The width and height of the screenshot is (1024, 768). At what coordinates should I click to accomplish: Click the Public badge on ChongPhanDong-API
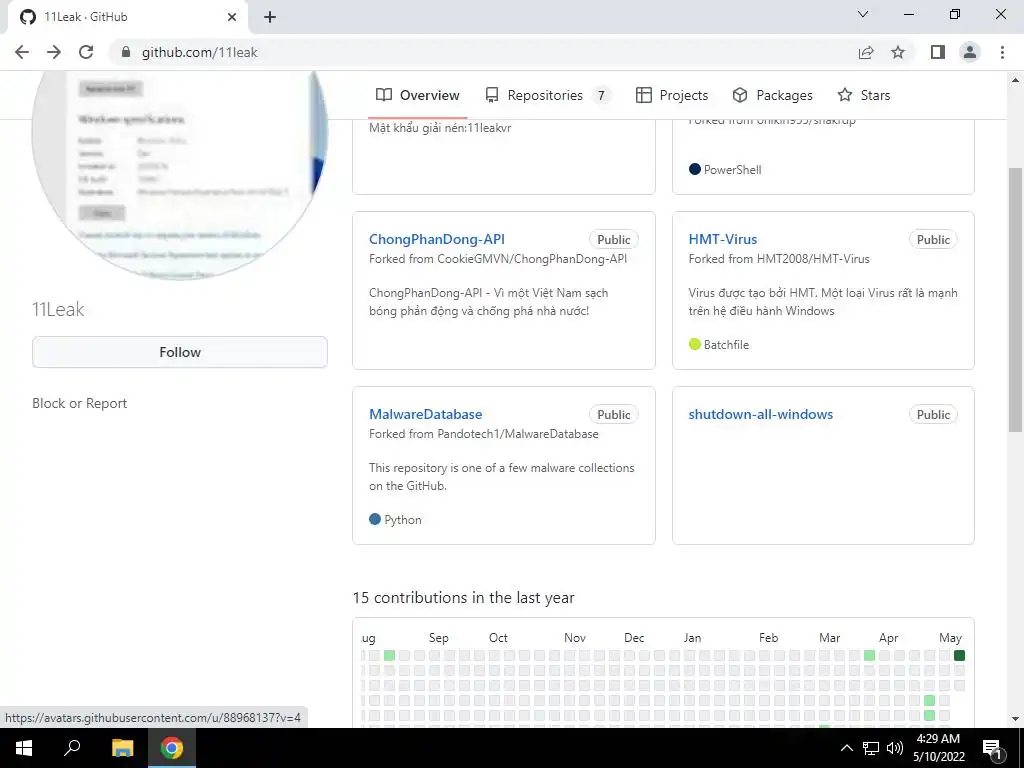(x=613, y=240)
